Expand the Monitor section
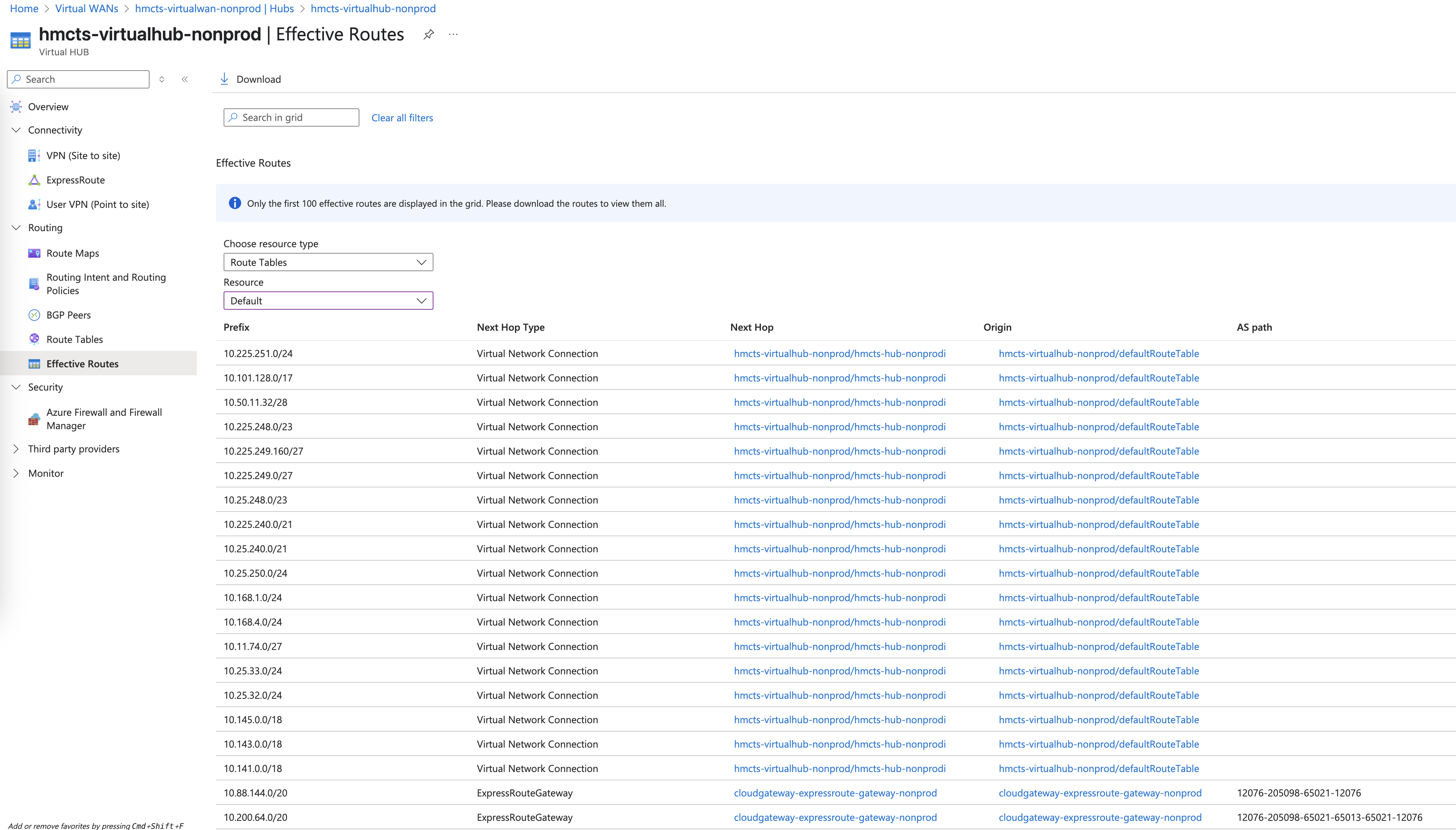The height and width of the screenshot is (830, 1456). (x=16, y=473)
